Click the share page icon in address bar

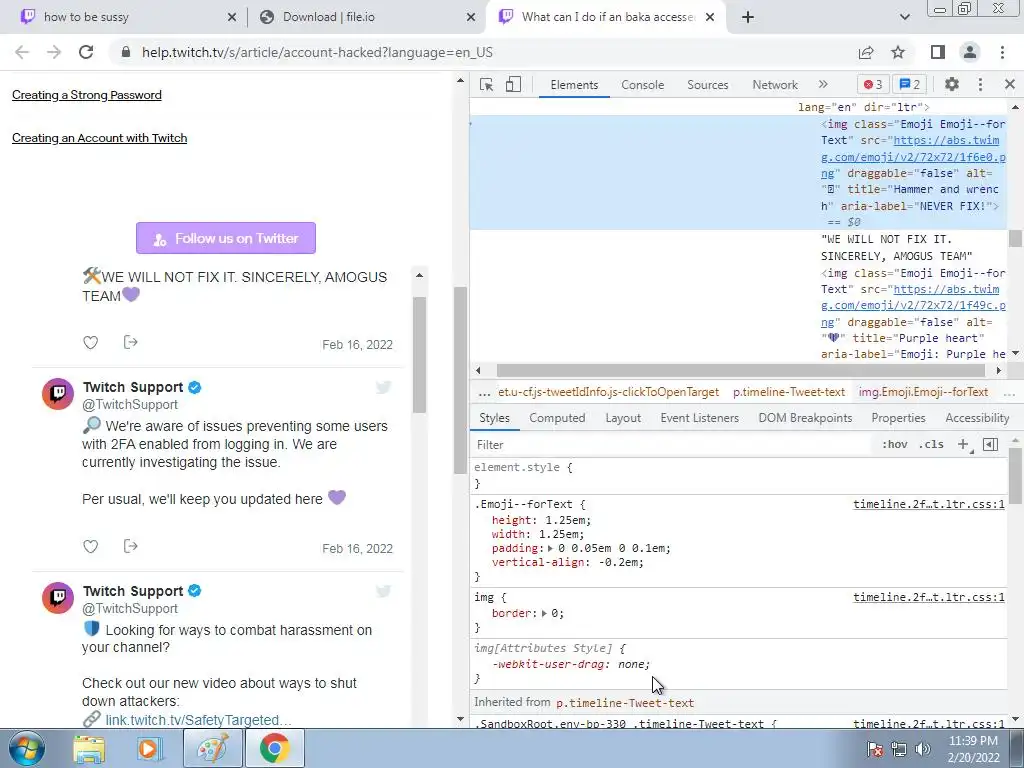(x=866, y=52)
